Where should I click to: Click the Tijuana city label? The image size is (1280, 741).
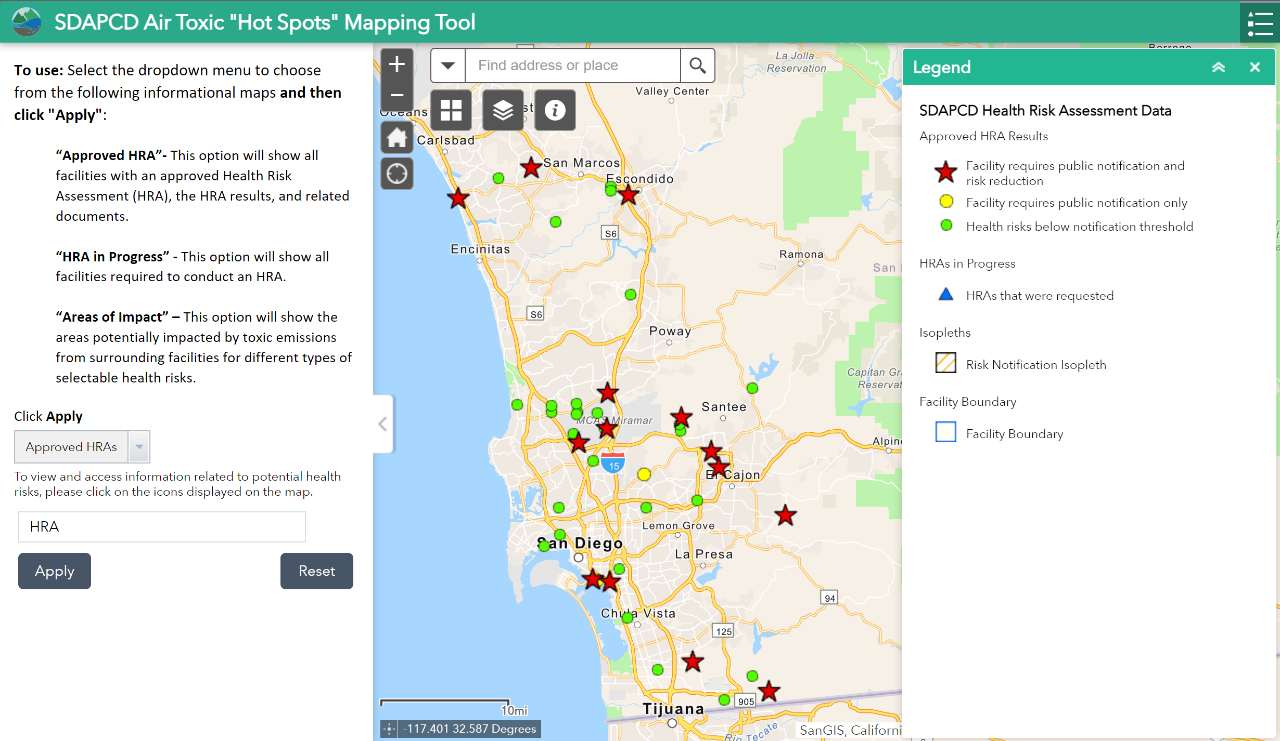[x=672, y=709]
